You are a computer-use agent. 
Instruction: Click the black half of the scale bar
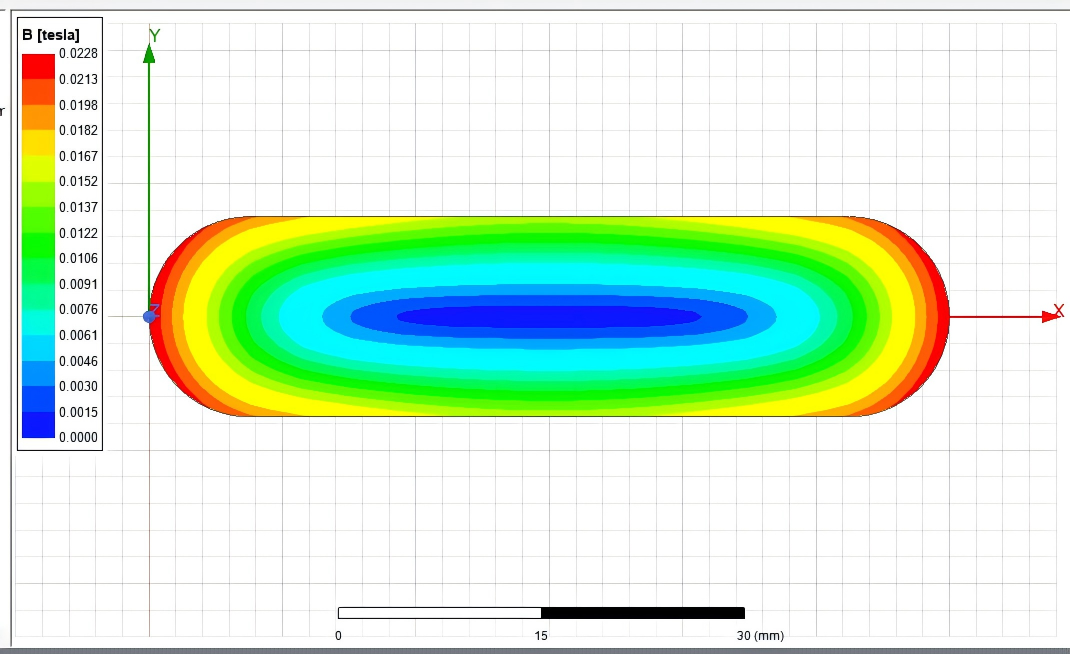click(x=643, y=613)
